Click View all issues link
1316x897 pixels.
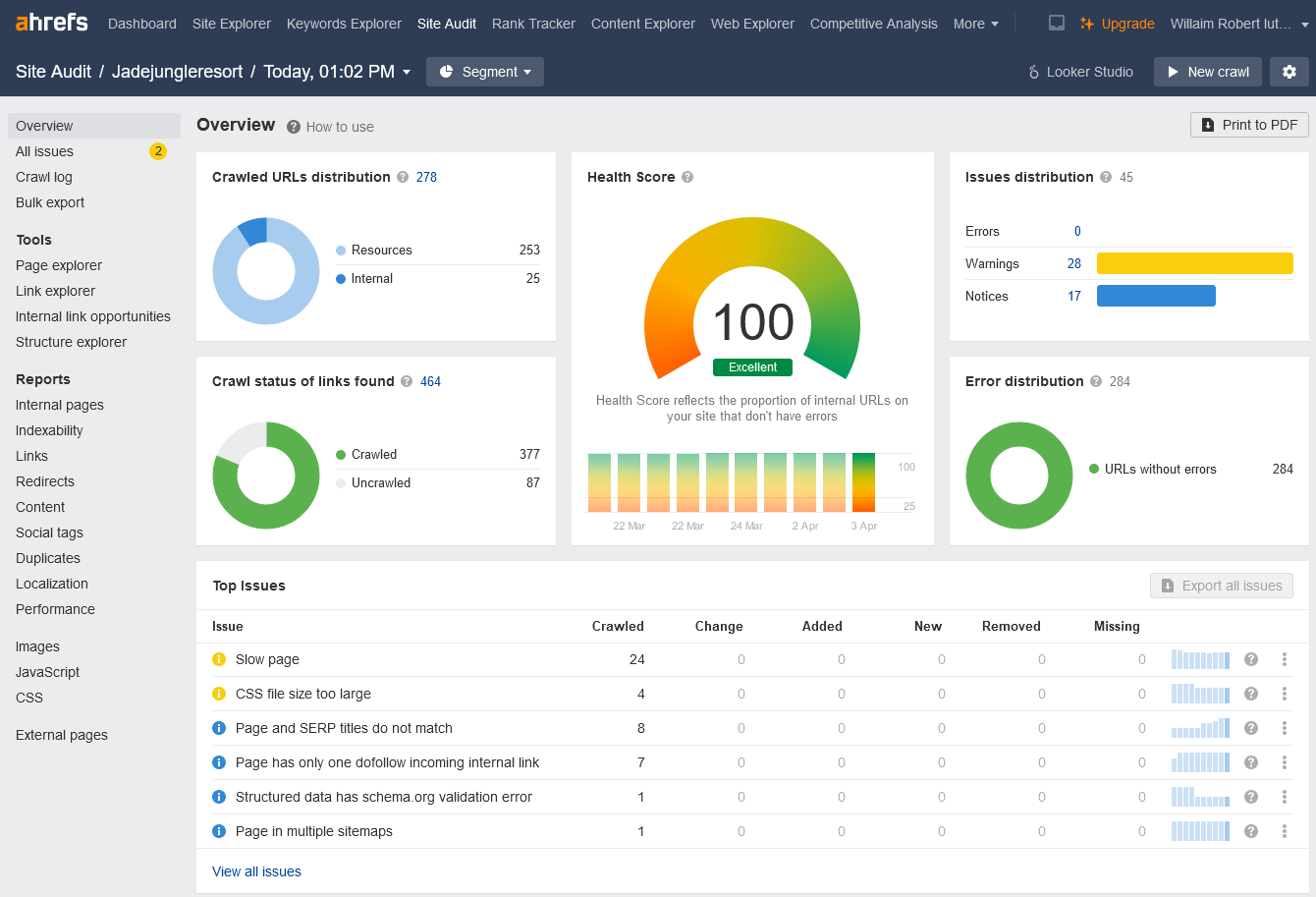(256, 871)
